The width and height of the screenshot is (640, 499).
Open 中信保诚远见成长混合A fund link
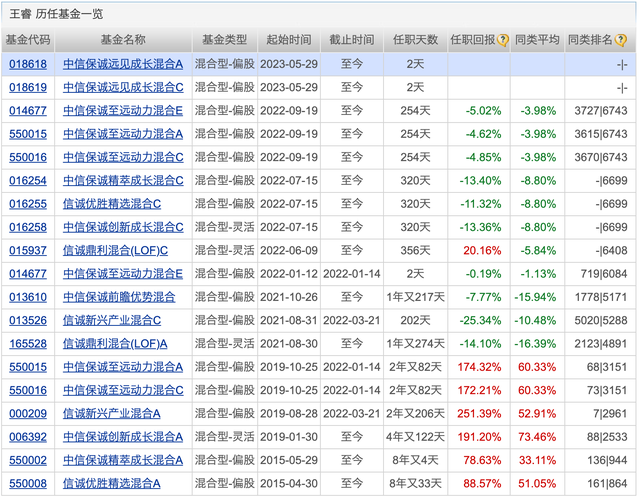tap(123, 64)
